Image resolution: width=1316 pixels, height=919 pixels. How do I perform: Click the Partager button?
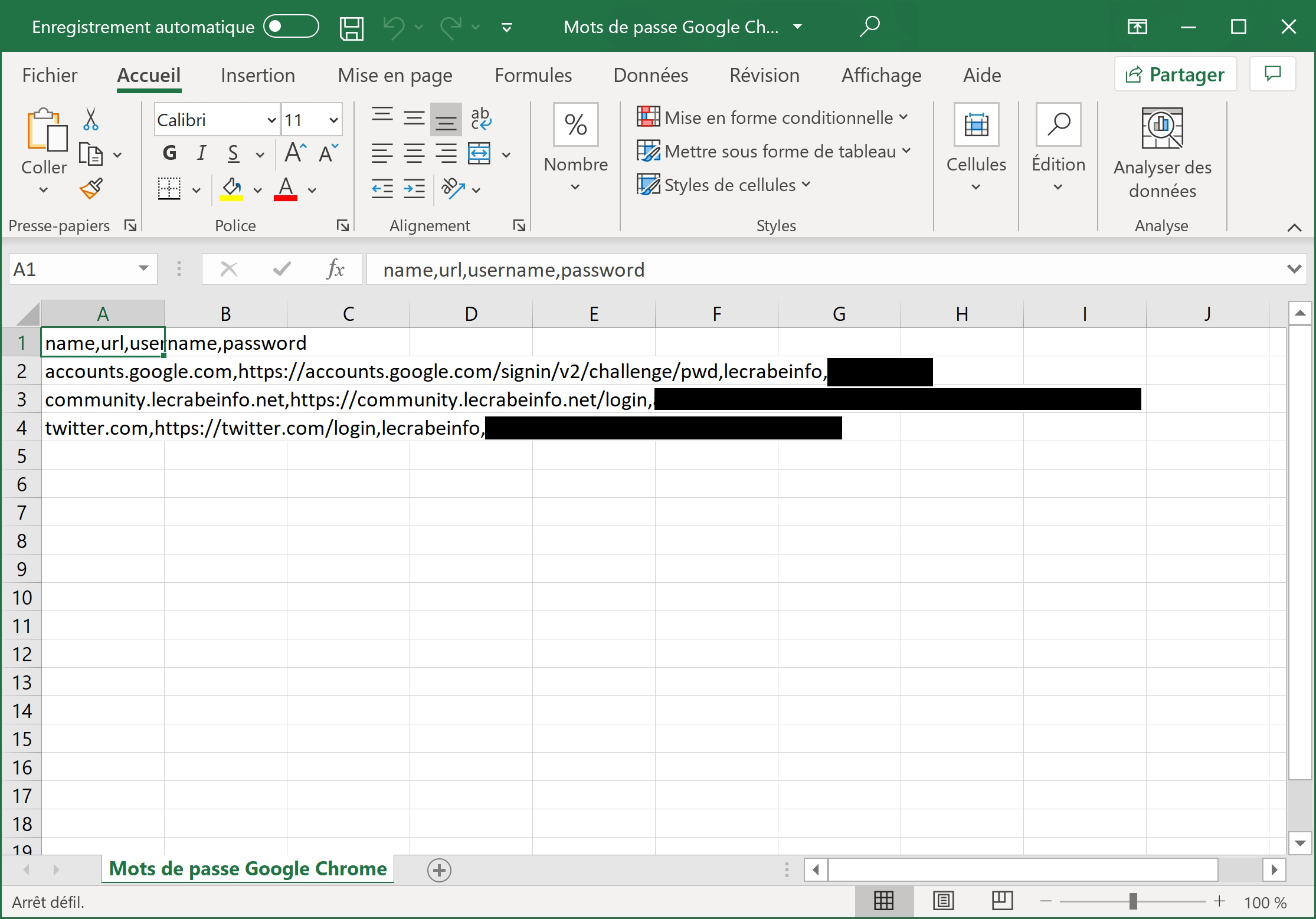[x=1176, y=74]
